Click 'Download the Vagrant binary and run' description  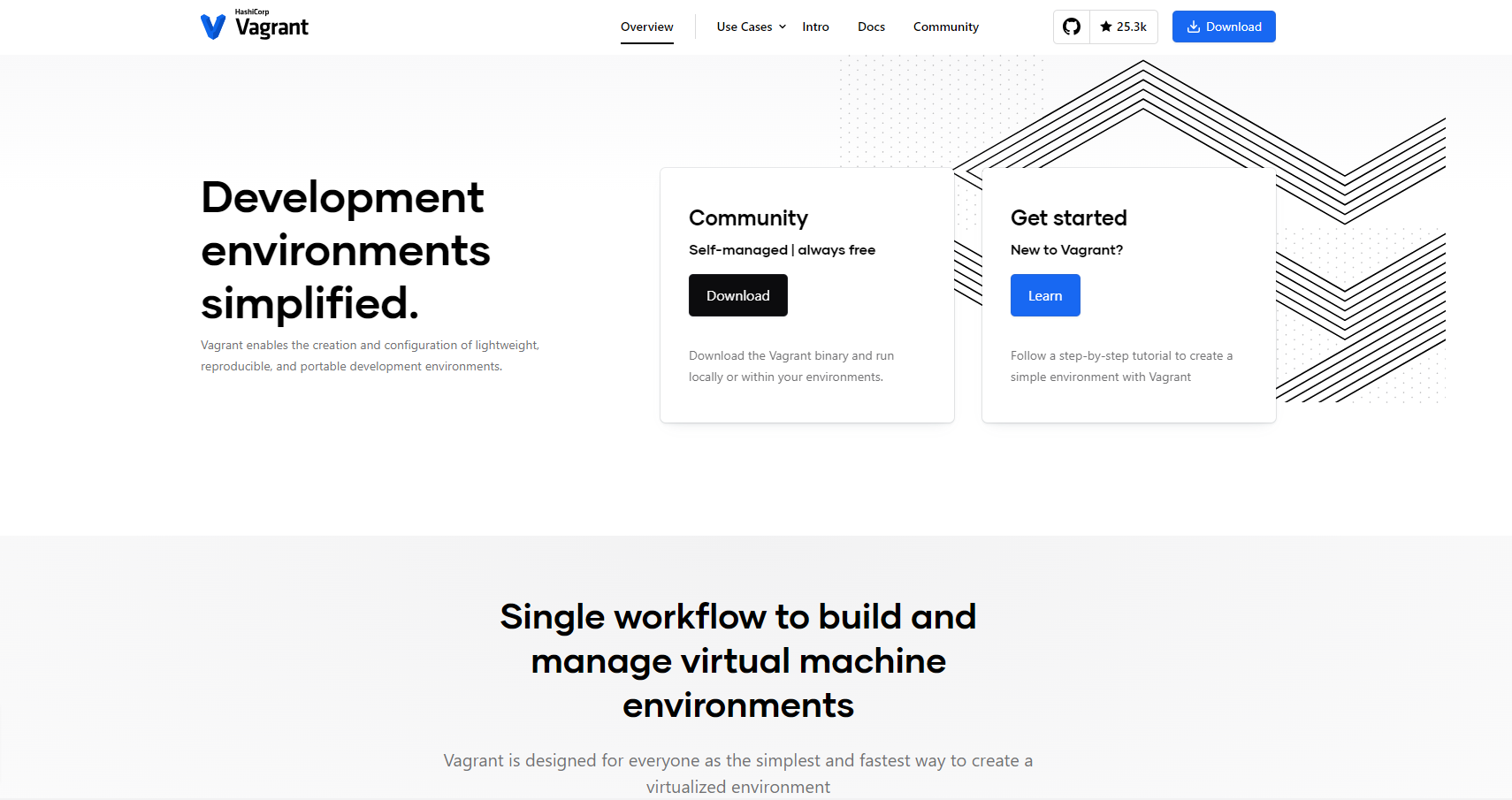pos(791,366)
